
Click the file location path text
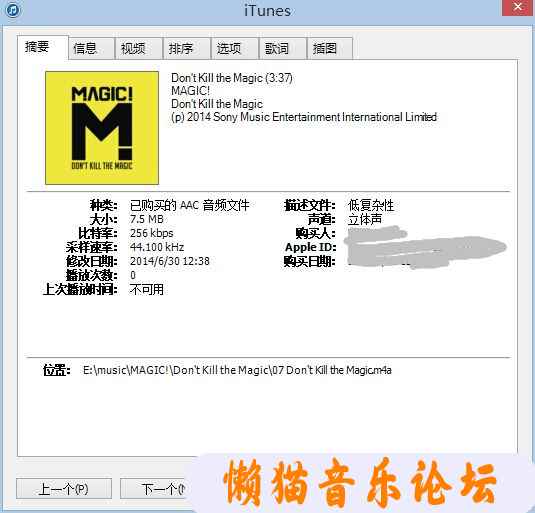[237, 370]
